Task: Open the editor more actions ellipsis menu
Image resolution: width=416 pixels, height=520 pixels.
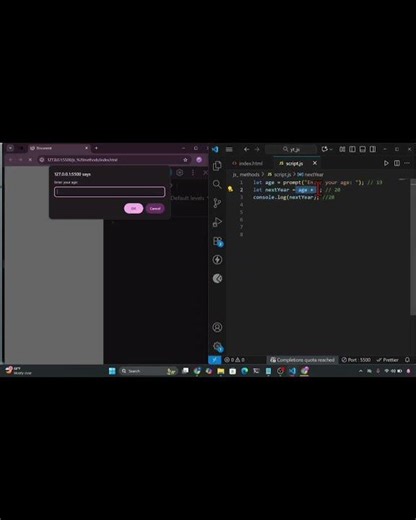Action: point(407,163)
